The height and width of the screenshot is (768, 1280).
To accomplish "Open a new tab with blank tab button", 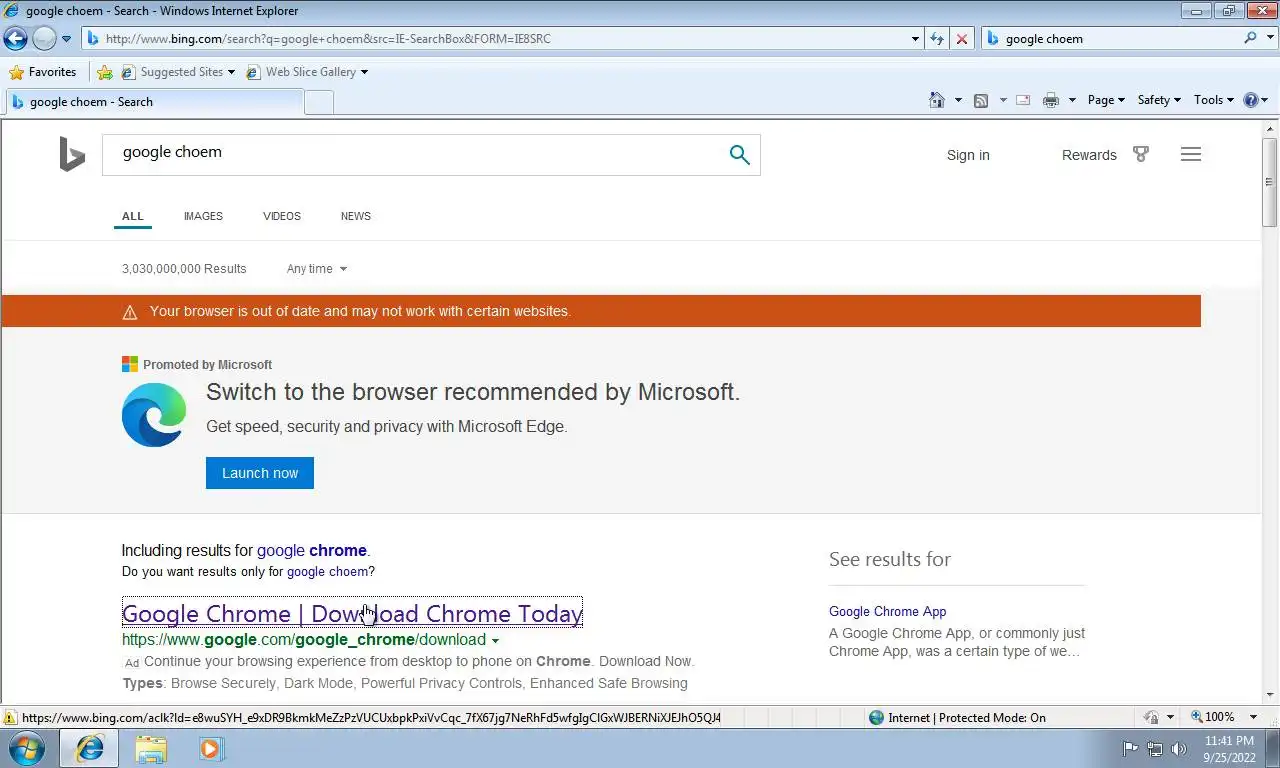I will pos(318,102).
